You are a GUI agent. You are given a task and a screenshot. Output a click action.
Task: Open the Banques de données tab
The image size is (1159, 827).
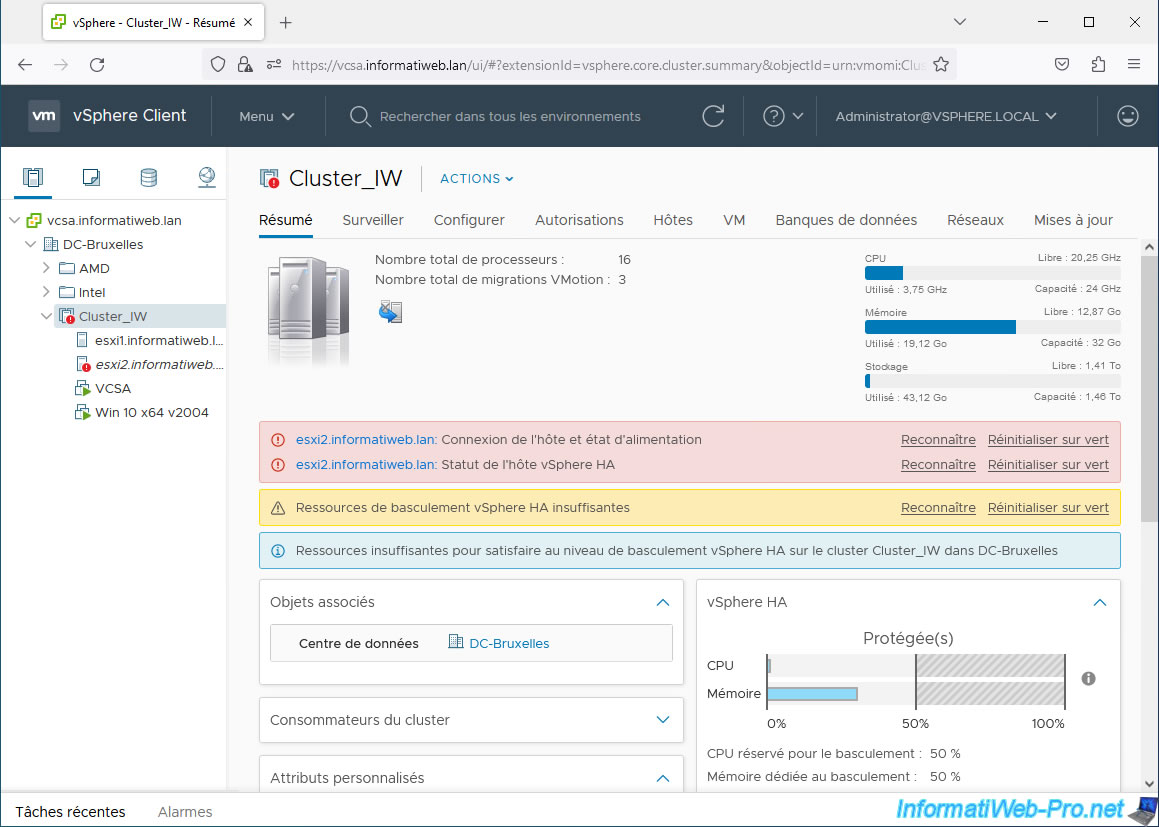click(x=846, y=220)
